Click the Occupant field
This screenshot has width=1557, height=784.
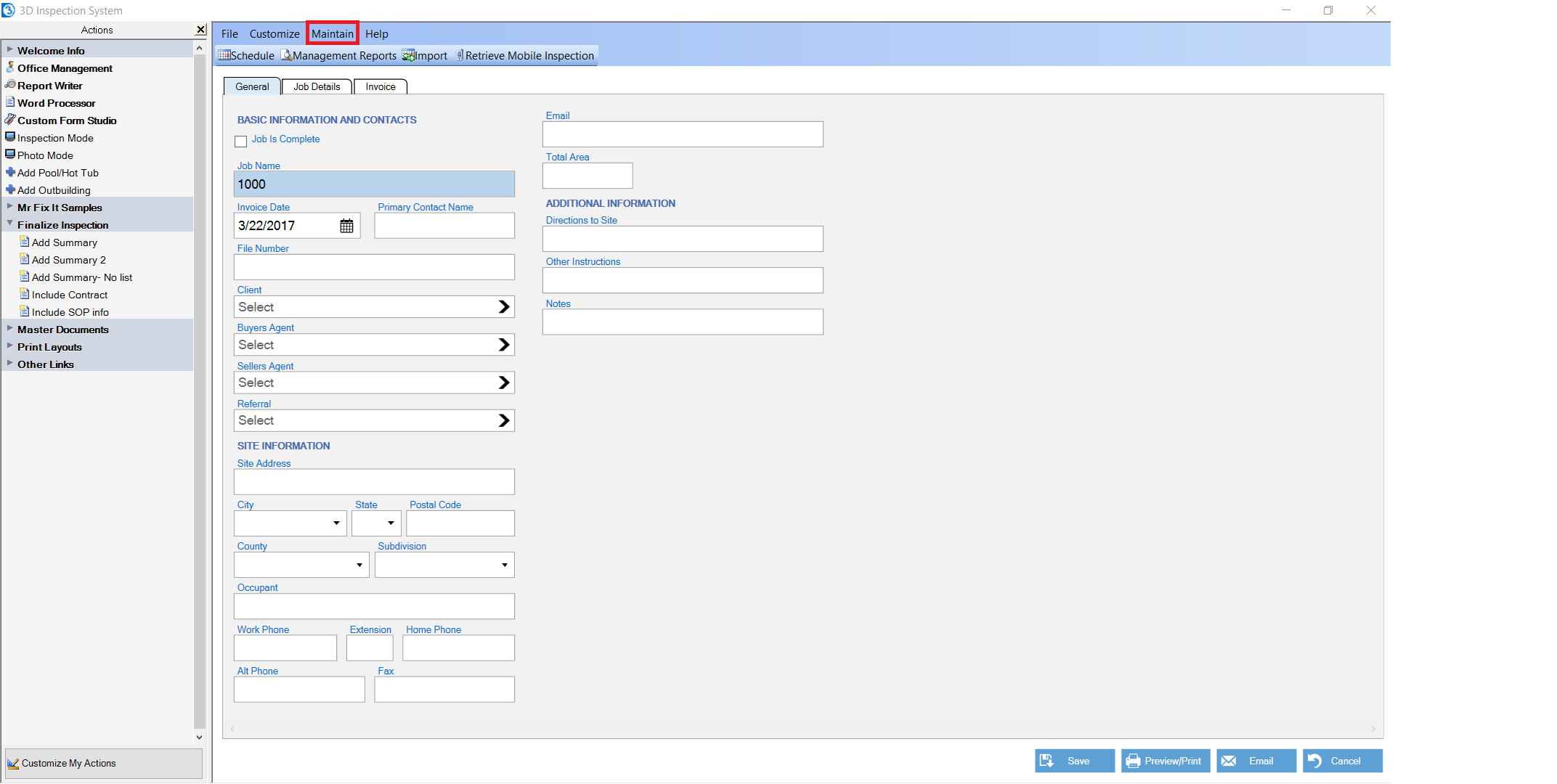click(x=374, y=606)
